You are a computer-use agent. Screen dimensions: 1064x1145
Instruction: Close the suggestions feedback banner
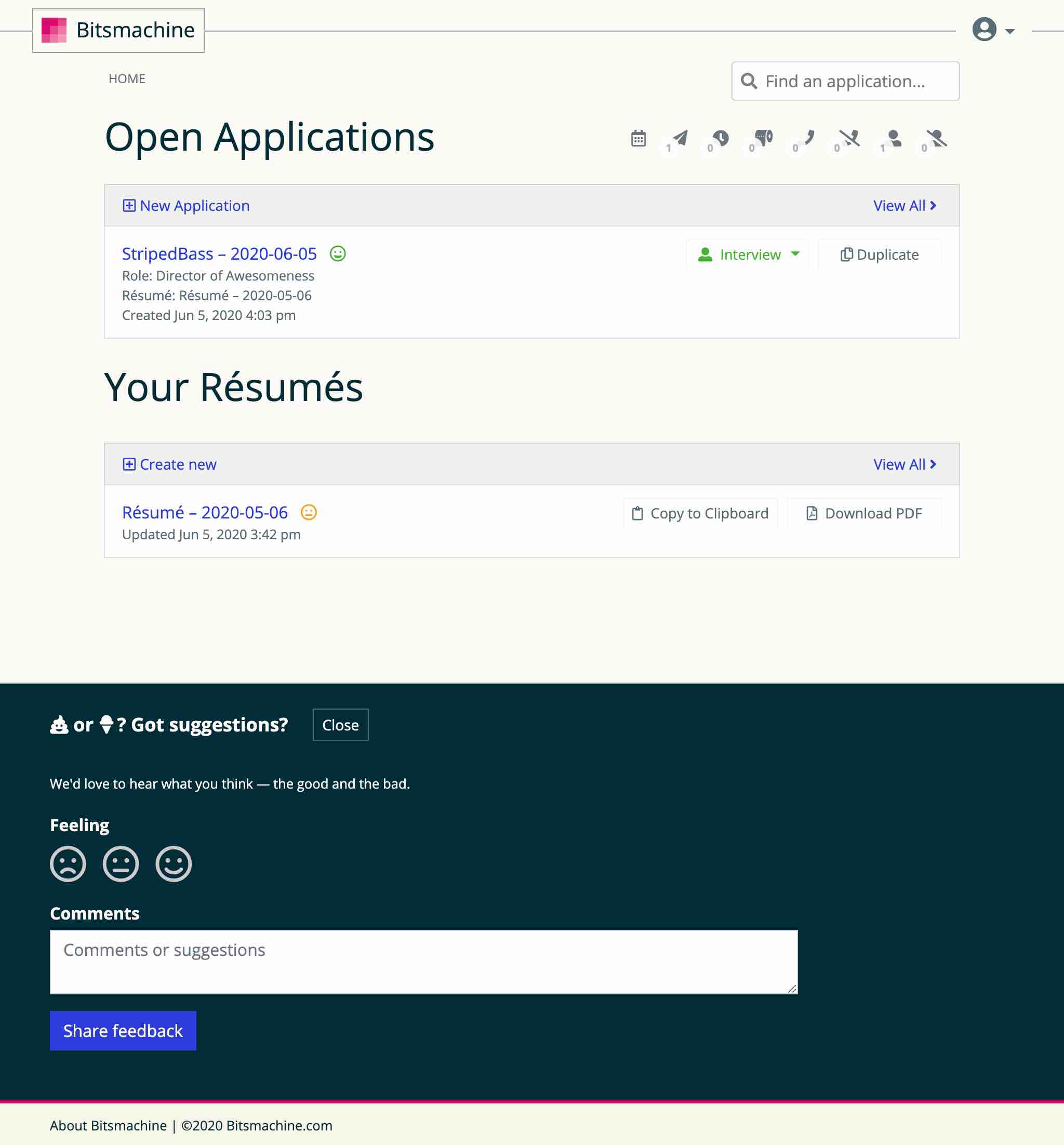[340, 725]
